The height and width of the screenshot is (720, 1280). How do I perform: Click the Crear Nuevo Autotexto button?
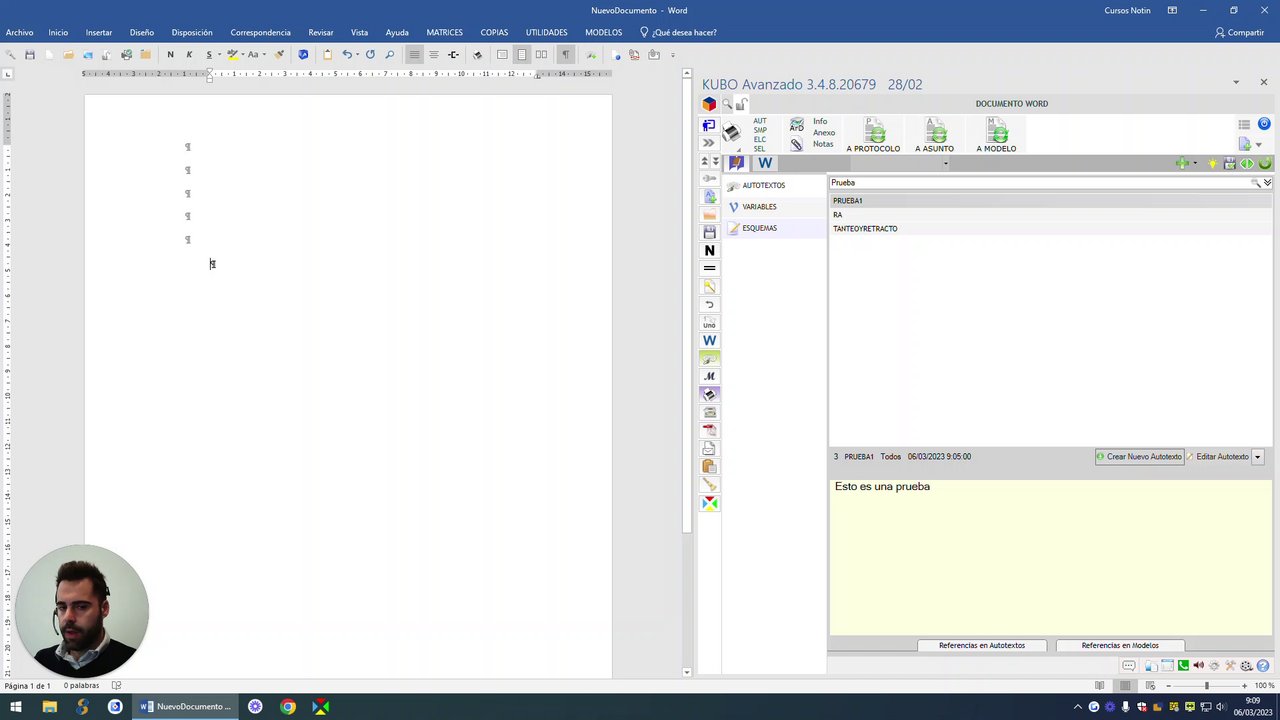[x=1139, y=457]
